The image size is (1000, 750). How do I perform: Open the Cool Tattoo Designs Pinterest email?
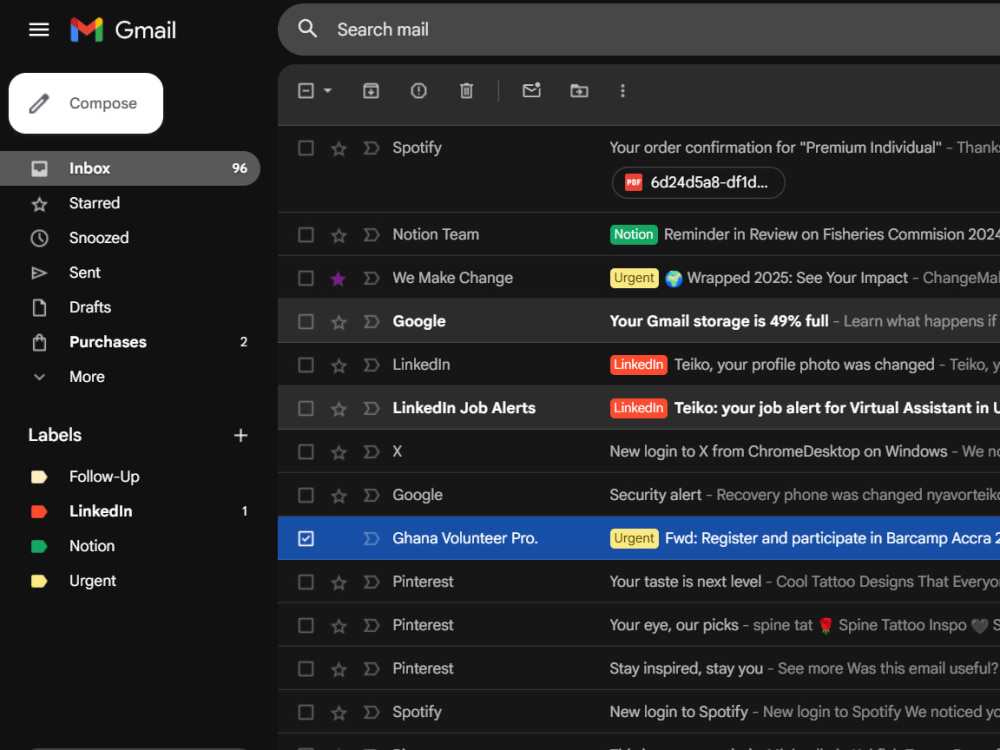point(638,582)
